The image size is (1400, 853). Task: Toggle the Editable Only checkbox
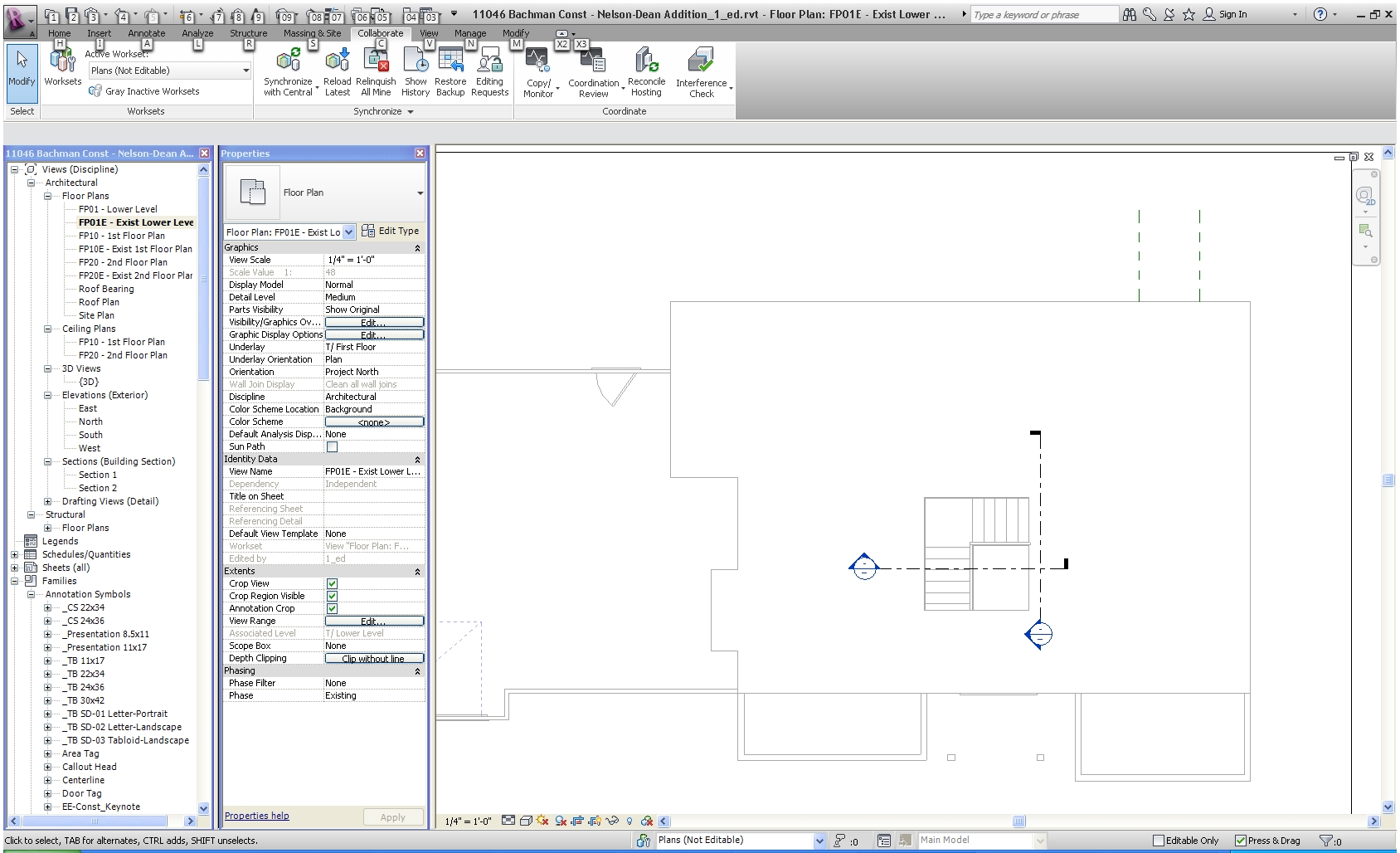pyautogui.click(x=1159, y=841)
